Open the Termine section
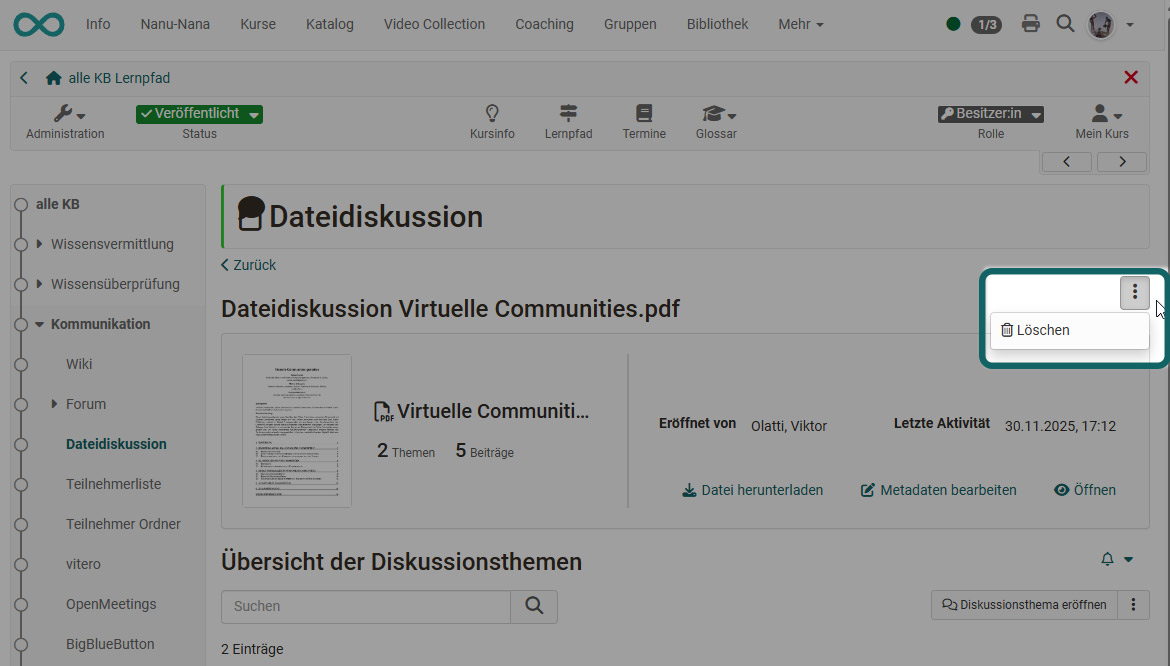Viewport: 1170px width, 666px height. 644,122
